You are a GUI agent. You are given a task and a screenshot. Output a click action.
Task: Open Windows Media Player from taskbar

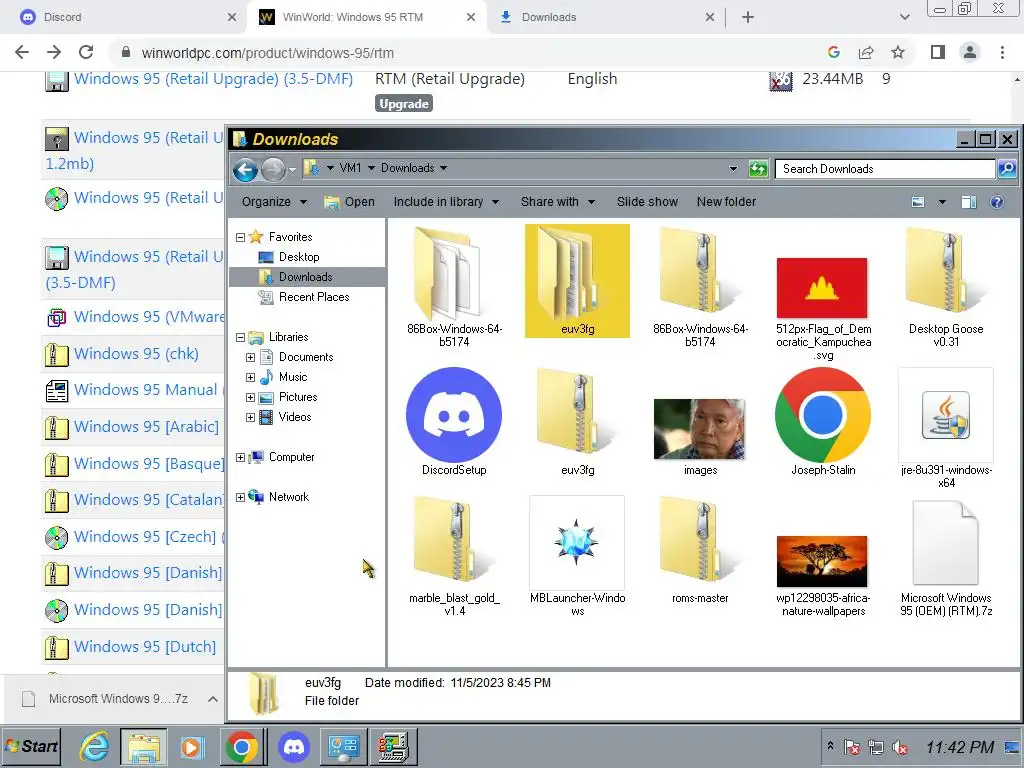[192, 746]
